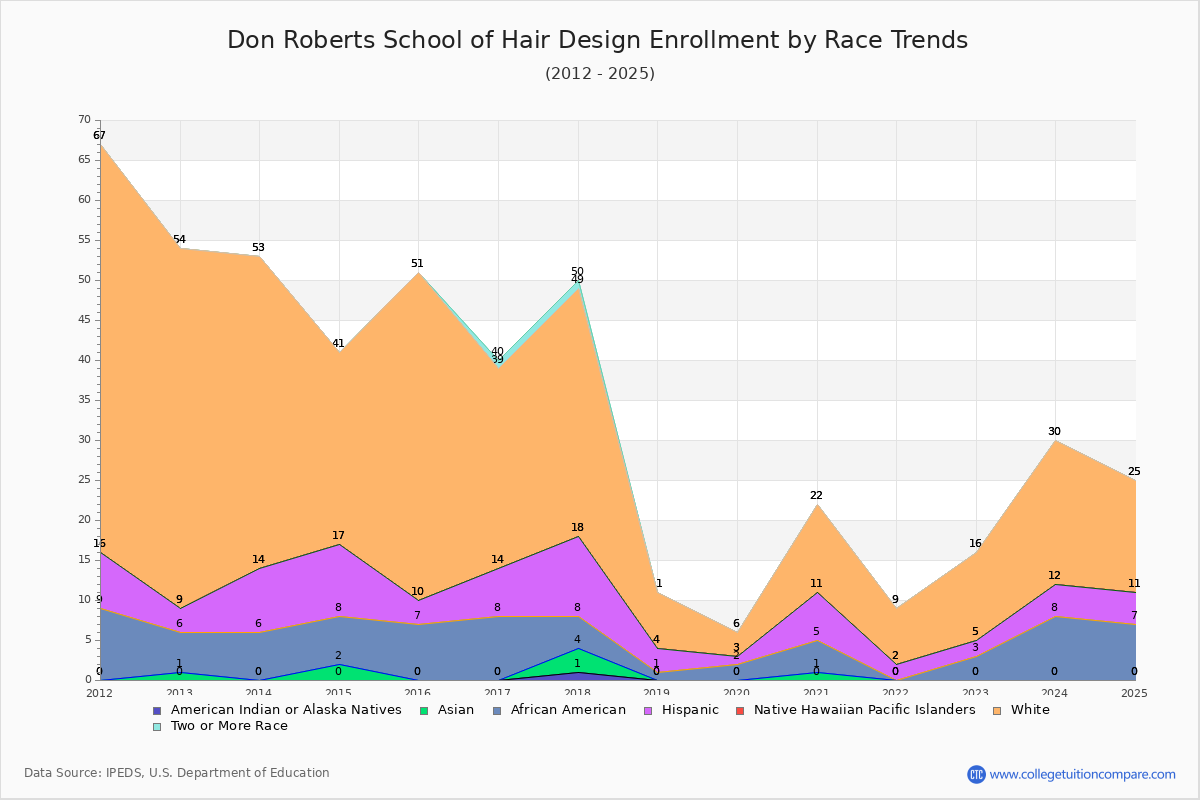Toggle the American Indian or Alaska Natives legend entry
Image resolution: width=1200 pixels, height=800 pixels.
pos(276,710)
